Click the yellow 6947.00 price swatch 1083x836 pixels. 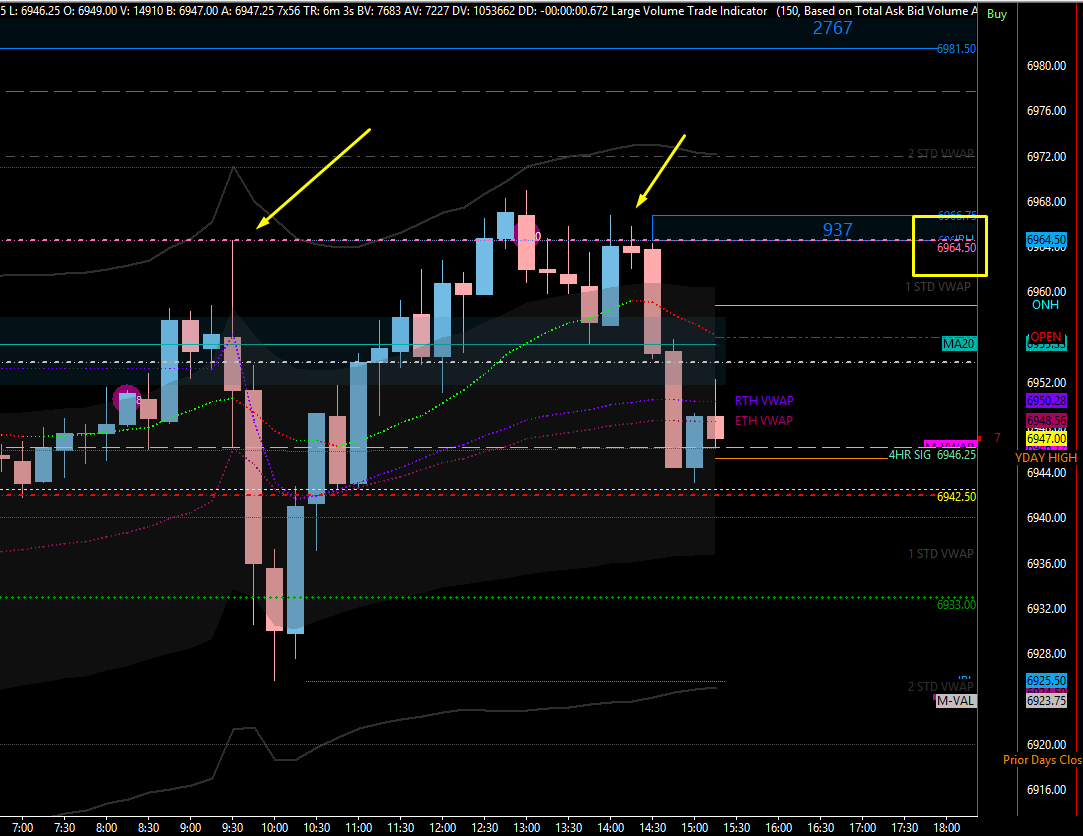click(1045, 438)
